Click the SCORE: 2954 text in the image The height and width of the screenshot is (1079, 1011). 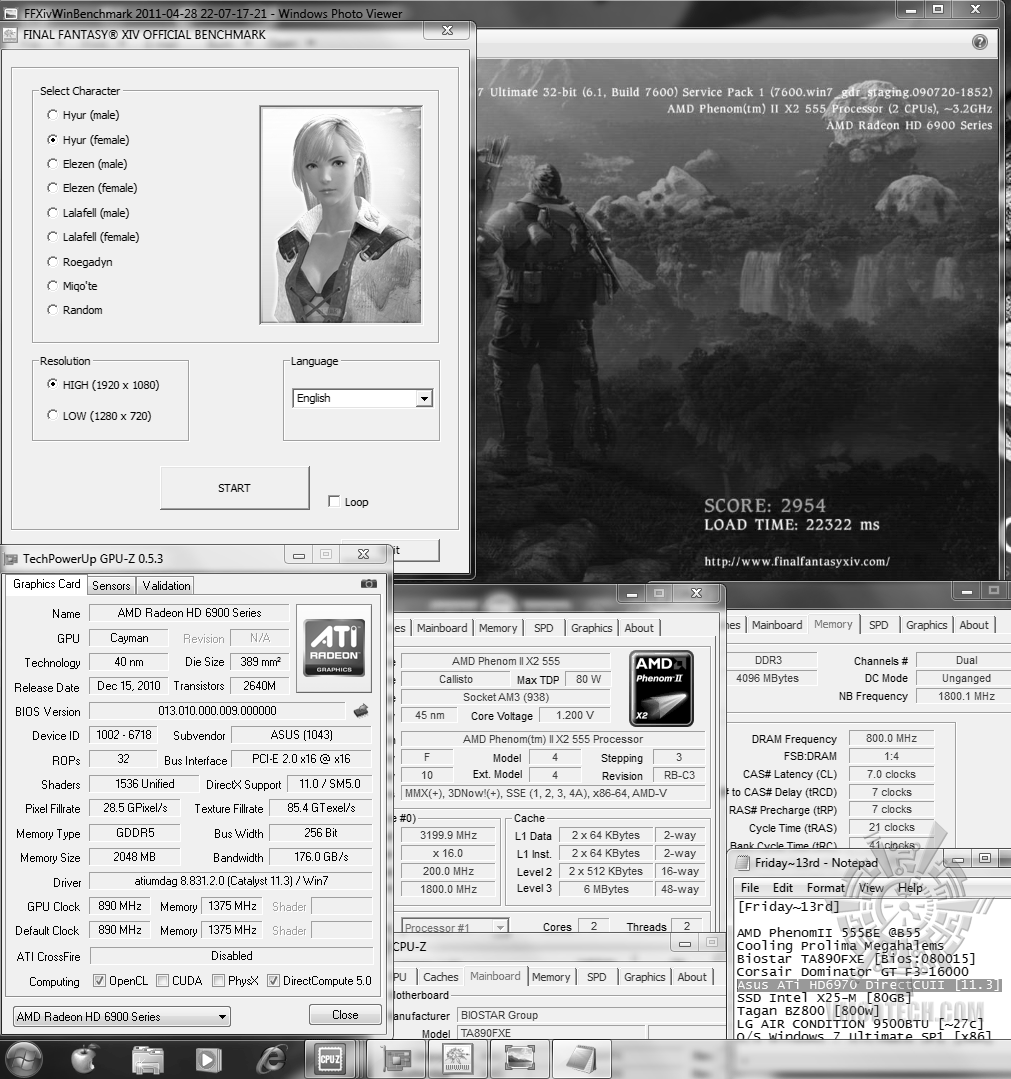point(765,505)
